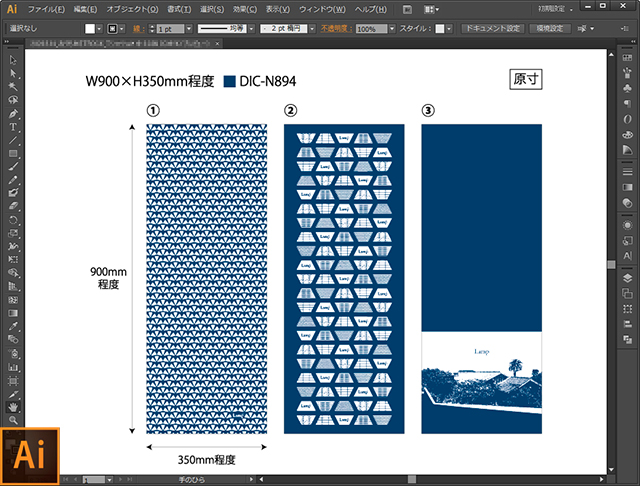Click the 環境設定 button
The image size is (640, 486).
pyautogui.click(x=546, y=29)
